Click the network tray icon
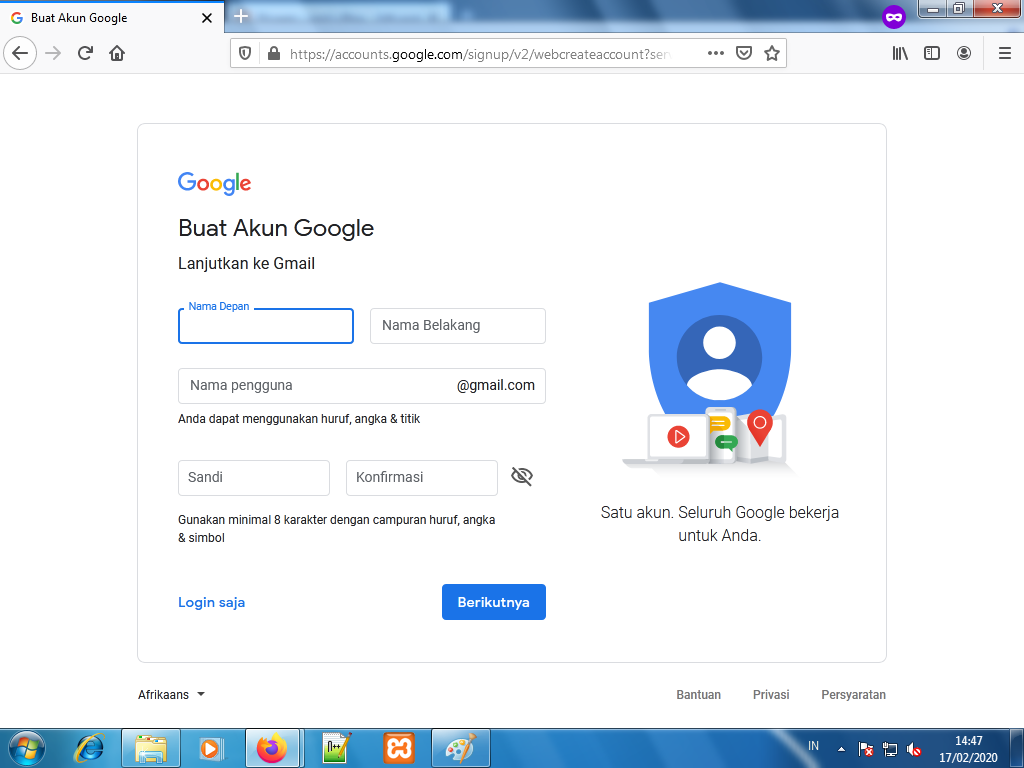 pyautogui.click(x=889, y=750)
